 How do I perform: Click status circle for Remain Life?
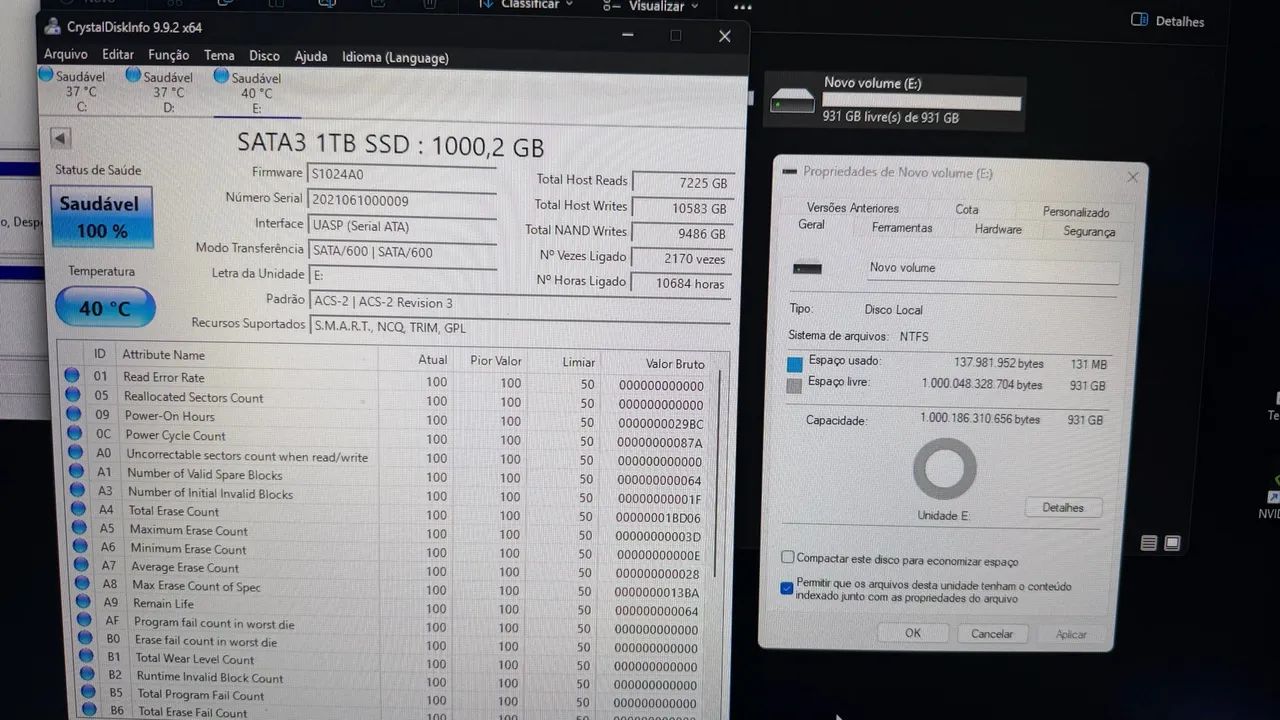[x=81, y=603]
